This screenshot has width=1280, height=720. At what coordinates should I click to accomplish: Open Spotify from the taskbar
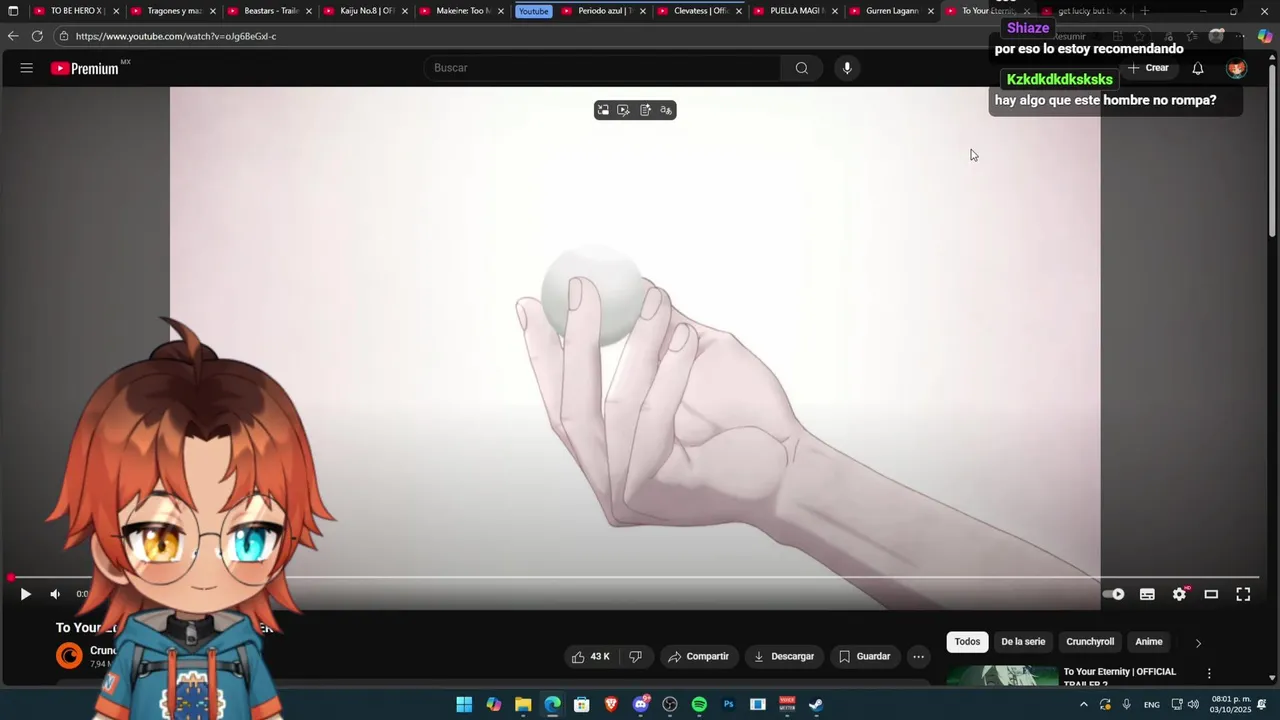tap(699, 704)
